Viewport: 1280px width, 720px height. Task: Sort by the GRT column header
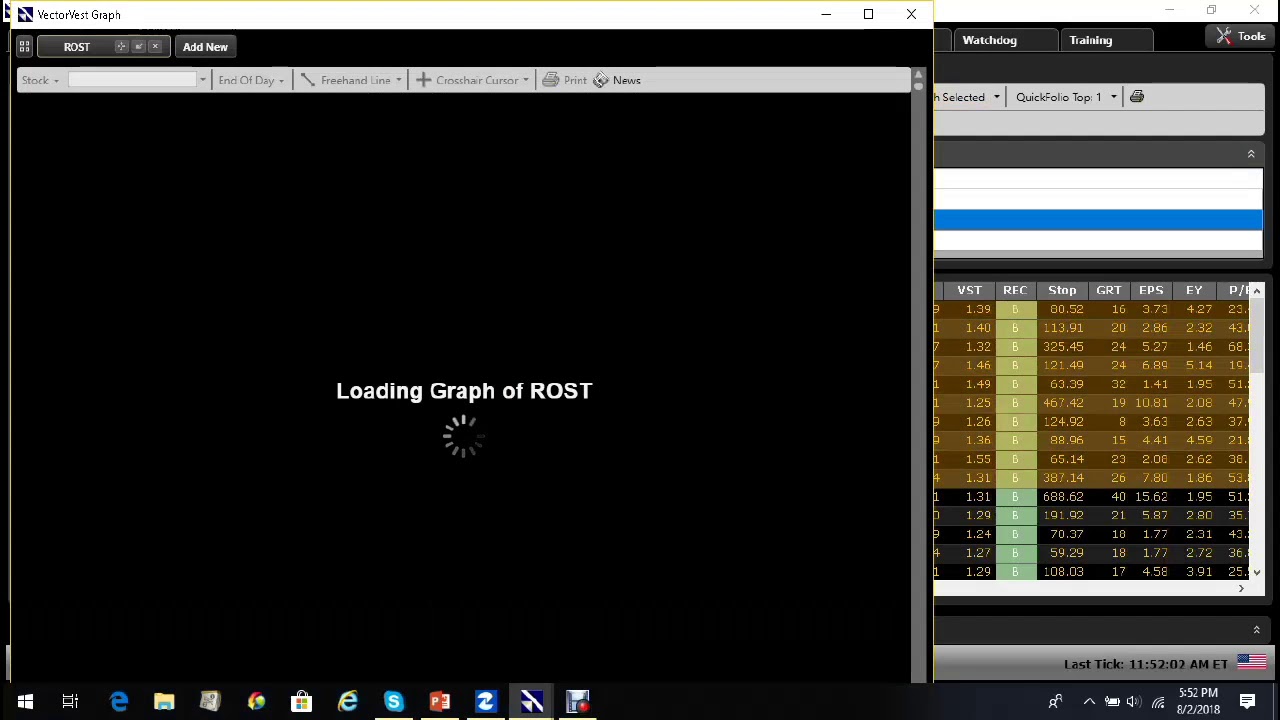tap(1109, 290)
